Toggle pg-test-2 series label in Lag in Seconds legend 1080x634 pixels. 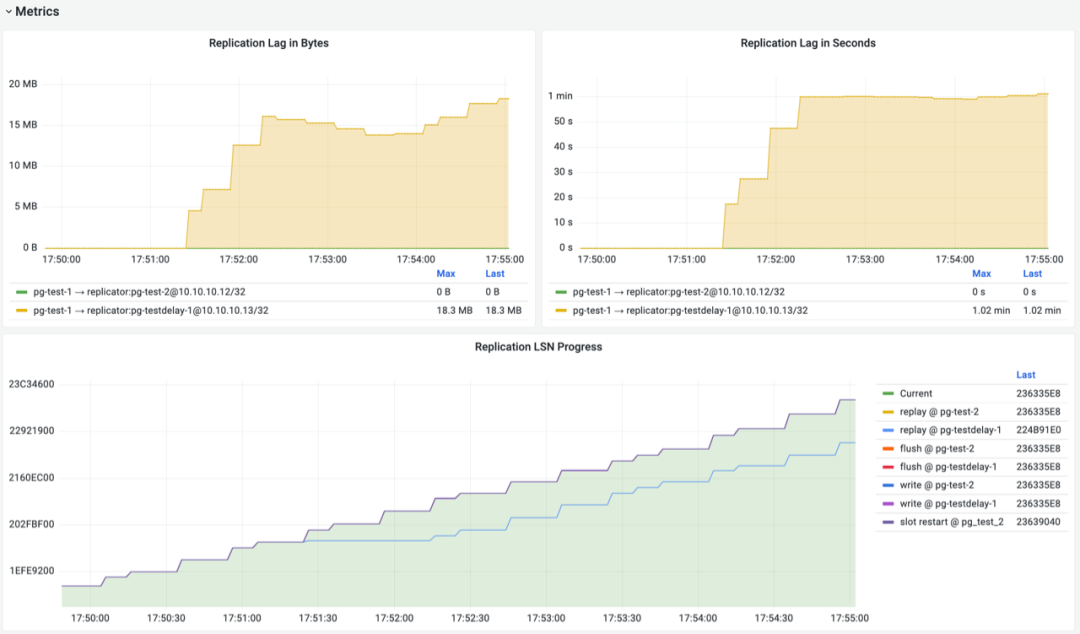(x=678, y=292)
